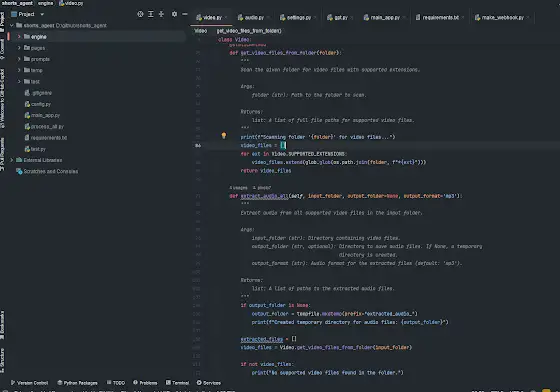This screenshot has width=560, height=392.
Task: Close the settings.py tab
Action: (x=315, y=17)
